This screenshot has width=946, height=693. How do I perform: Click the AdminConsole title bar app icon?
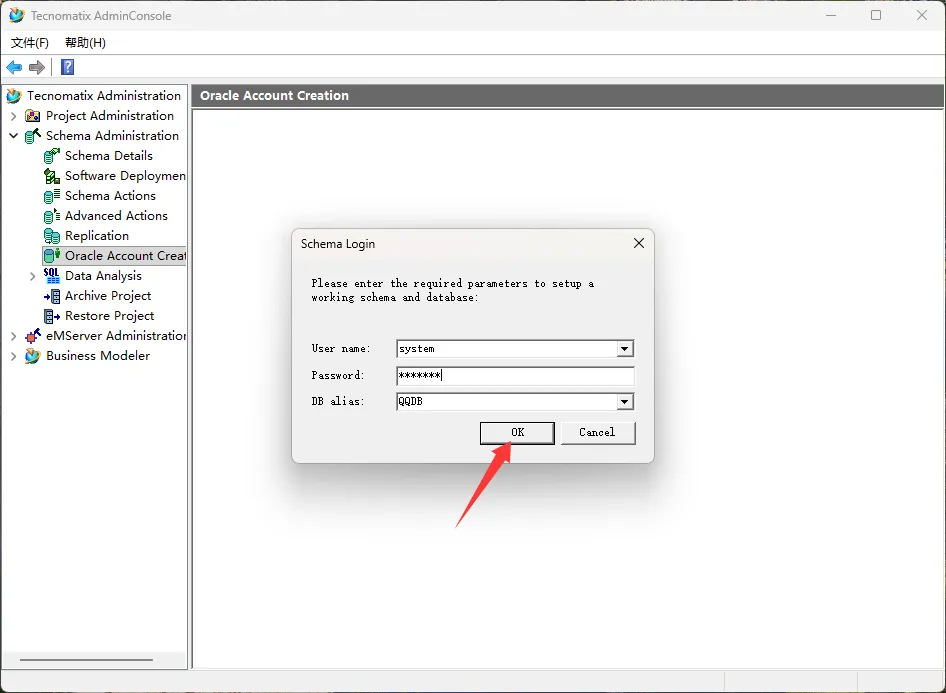[x=17, y=16]
